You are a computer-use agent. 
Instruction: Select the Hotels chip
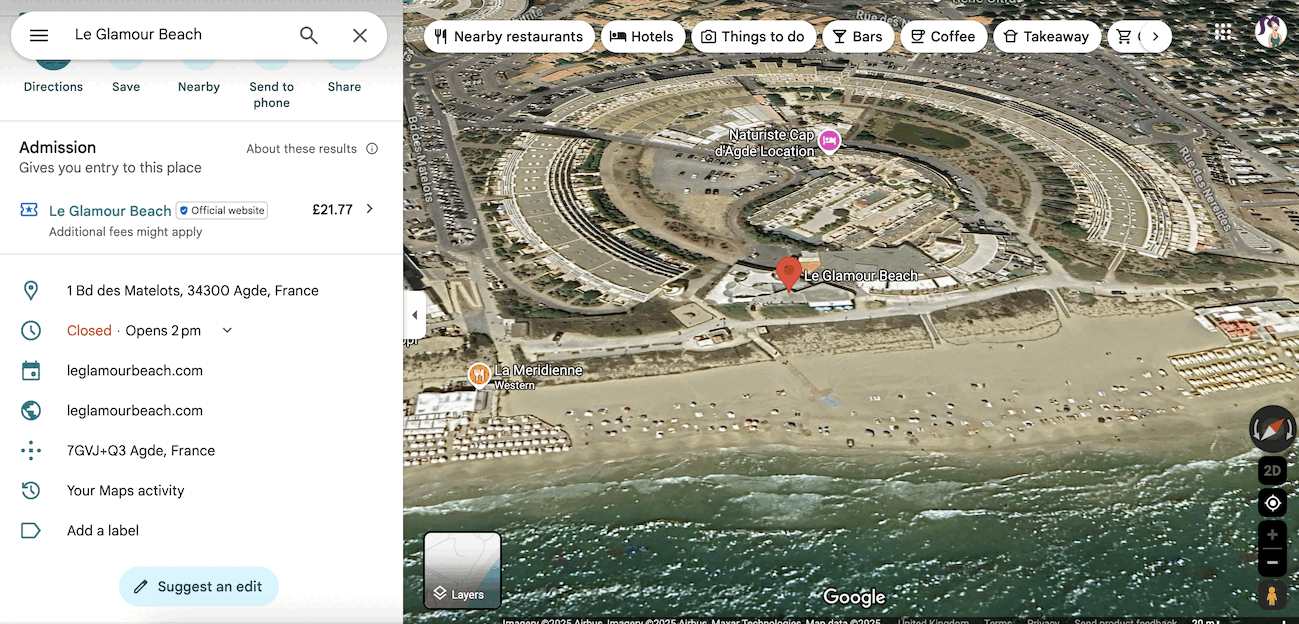click(642, 37)
